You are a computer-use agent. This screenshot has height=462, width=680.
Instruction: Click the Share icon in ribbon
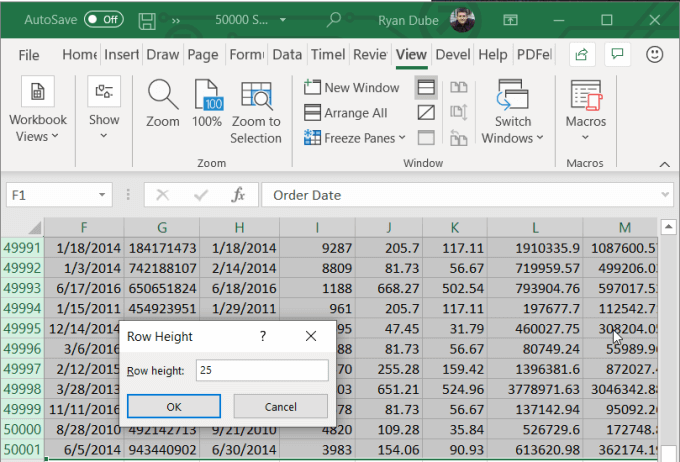pyautogui.click(x=580, y=54)
